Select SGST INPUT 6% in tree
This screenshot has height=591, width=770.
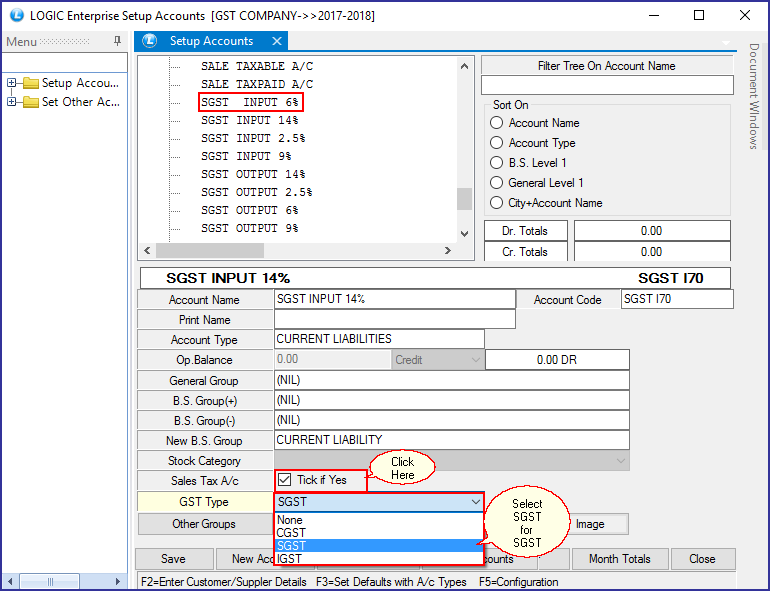click(x=250, y=102)
